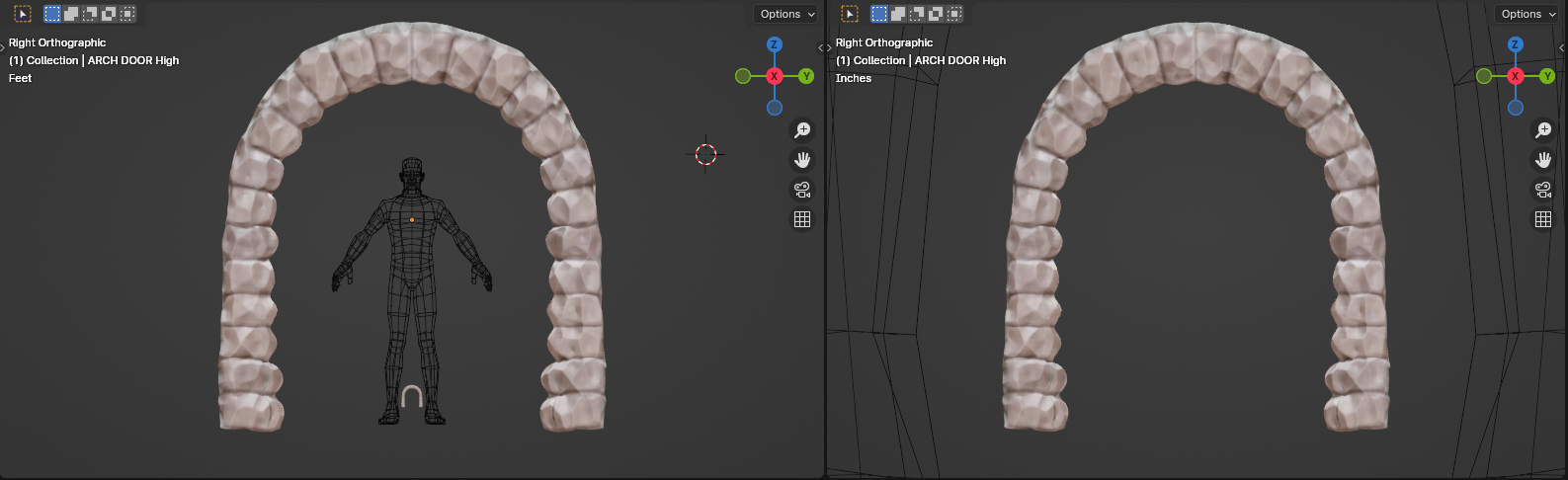This screenshot has width=1568, height=480.
Task: Click red X axis gizmo in right viewport
Action: click(1516, 76)
